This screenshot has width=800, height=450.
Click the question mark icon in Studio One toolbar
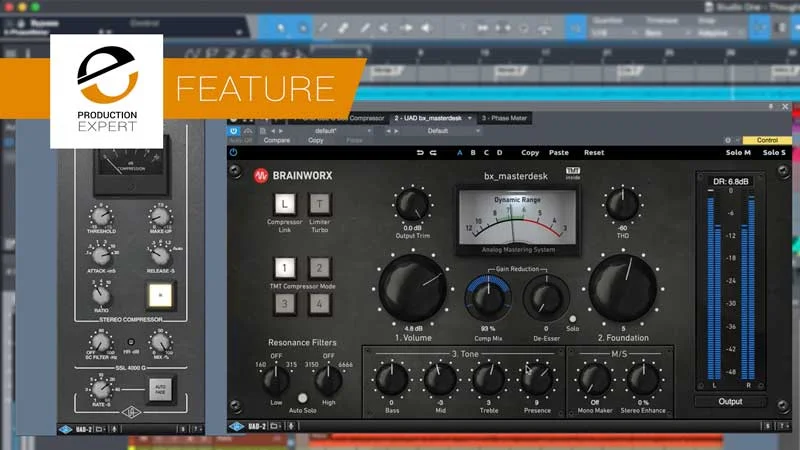(462, 28)
